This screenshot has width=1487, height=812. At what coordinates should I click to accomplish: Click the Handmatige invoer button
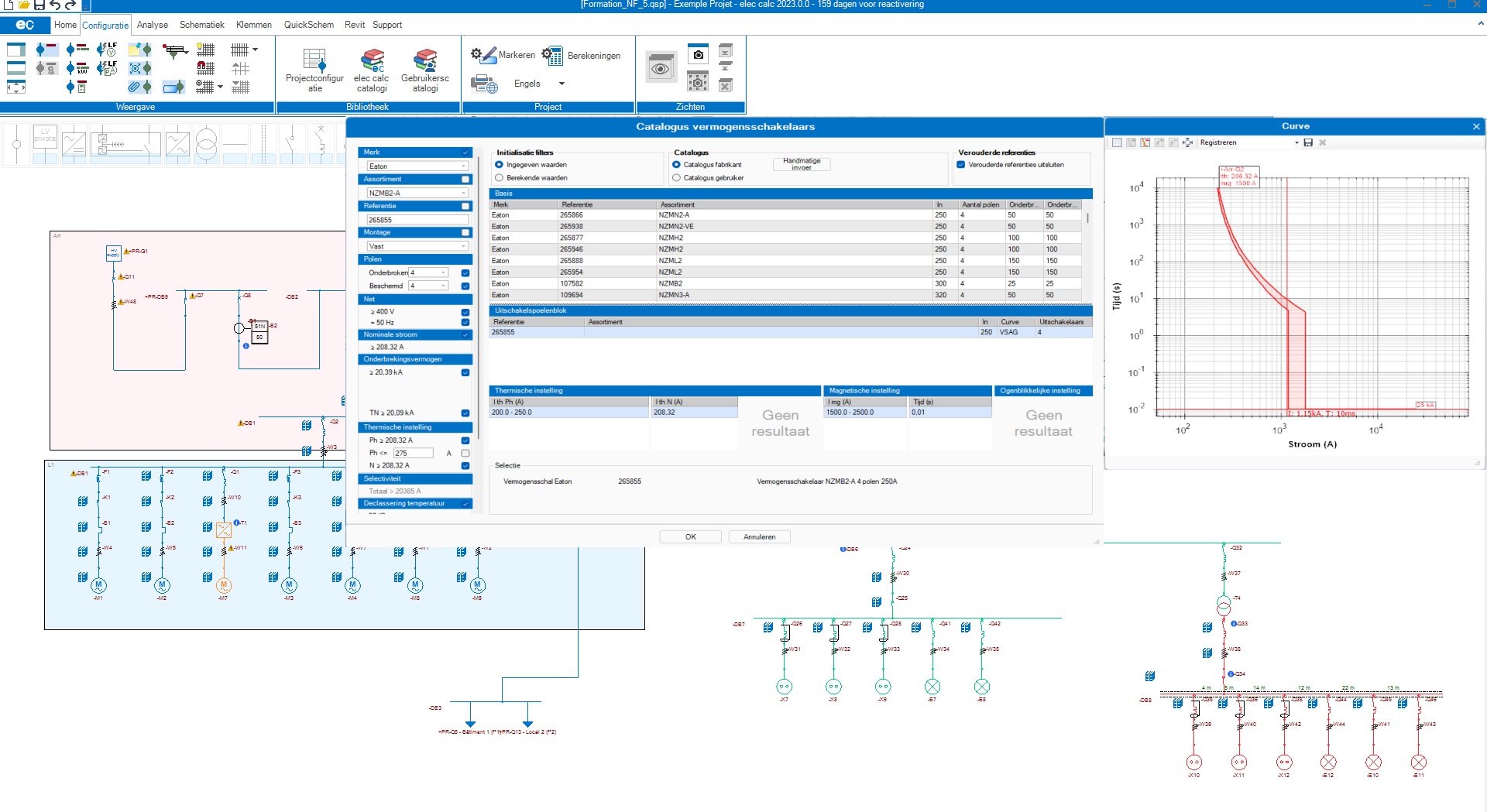point(802,164)
